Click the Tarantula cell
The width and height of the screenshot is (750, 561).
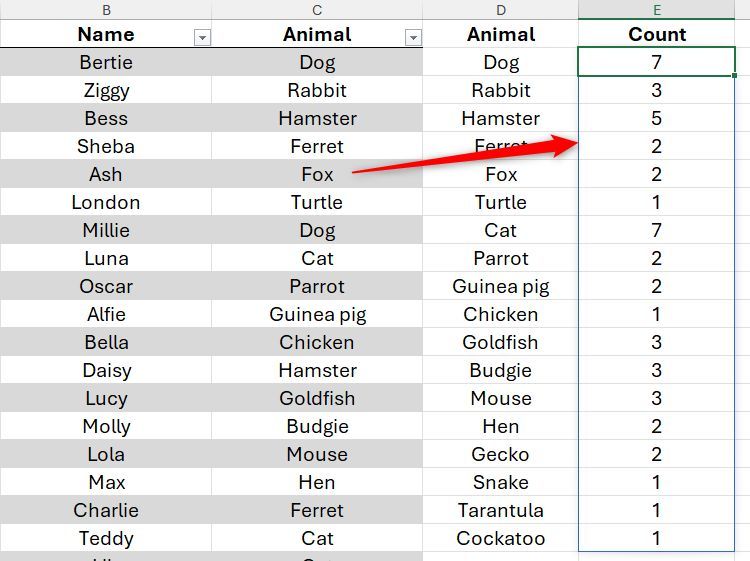point(501,510)
